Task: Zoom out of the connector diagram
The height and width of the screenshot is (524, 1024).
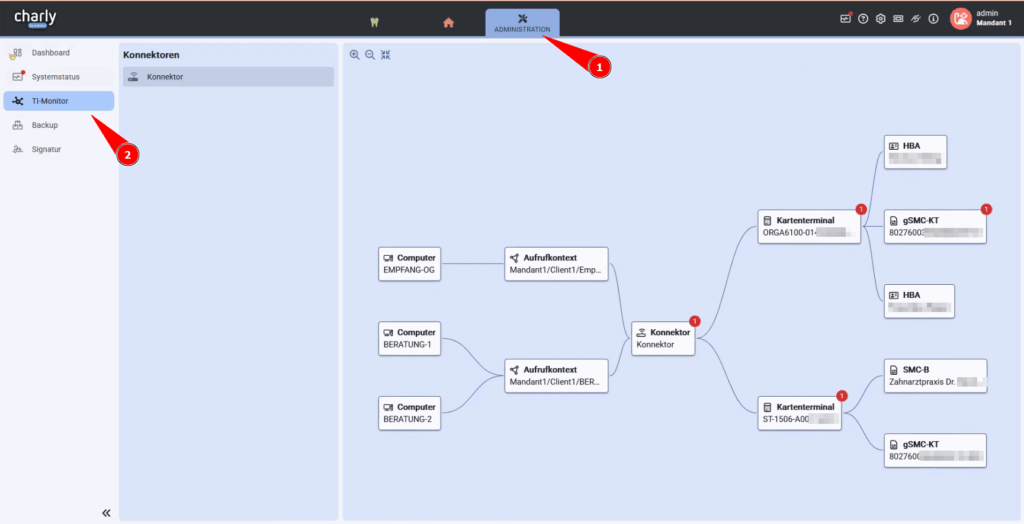Action: point(370,55)
